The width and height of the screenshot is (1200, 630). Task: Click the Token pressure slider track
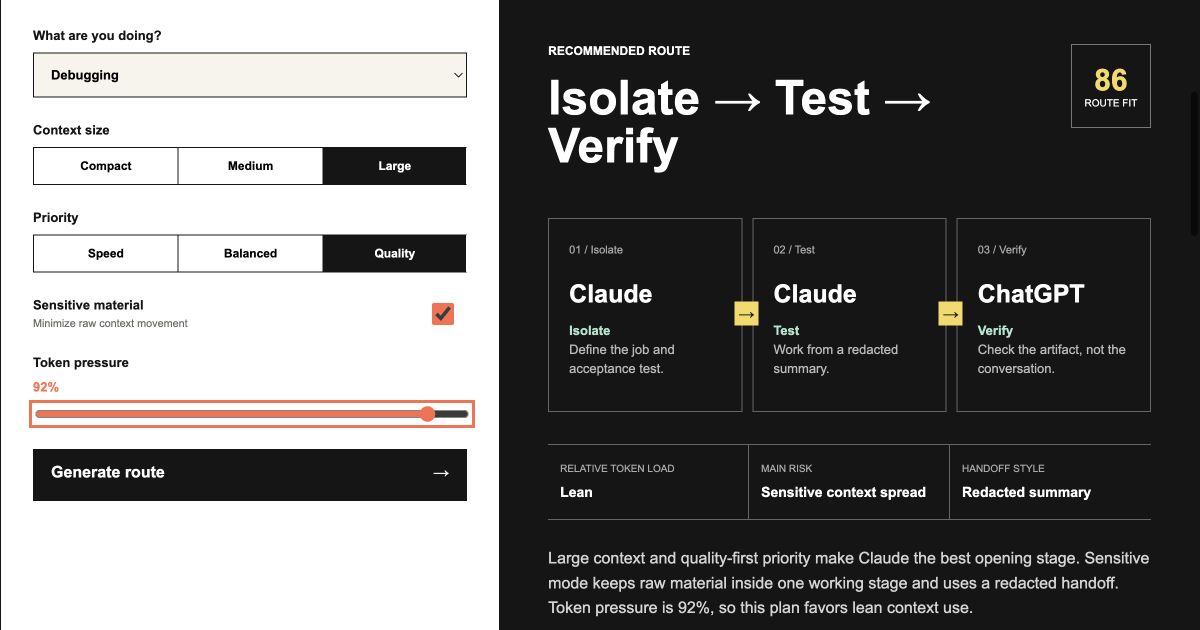[252, 414]
